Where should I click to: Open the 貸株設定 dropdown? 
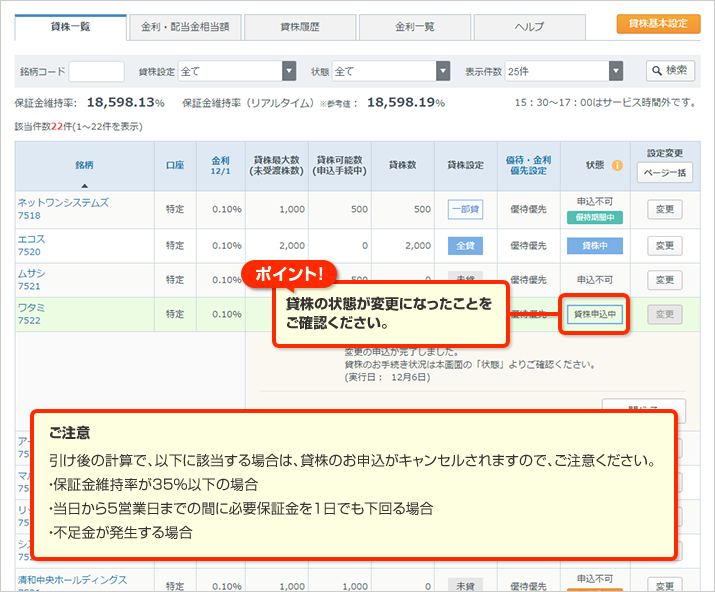(238, 72)
